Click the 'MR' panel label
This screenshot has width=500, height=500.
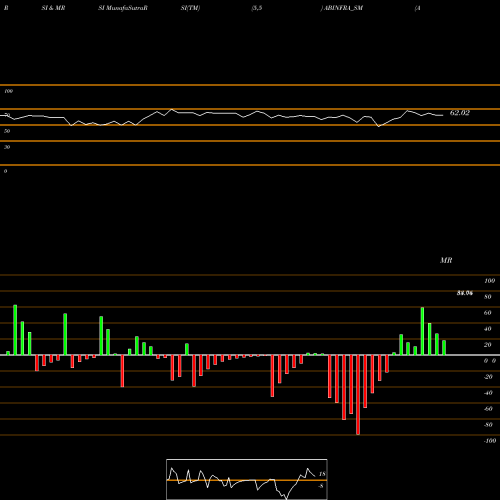click(x=446, y=260)
